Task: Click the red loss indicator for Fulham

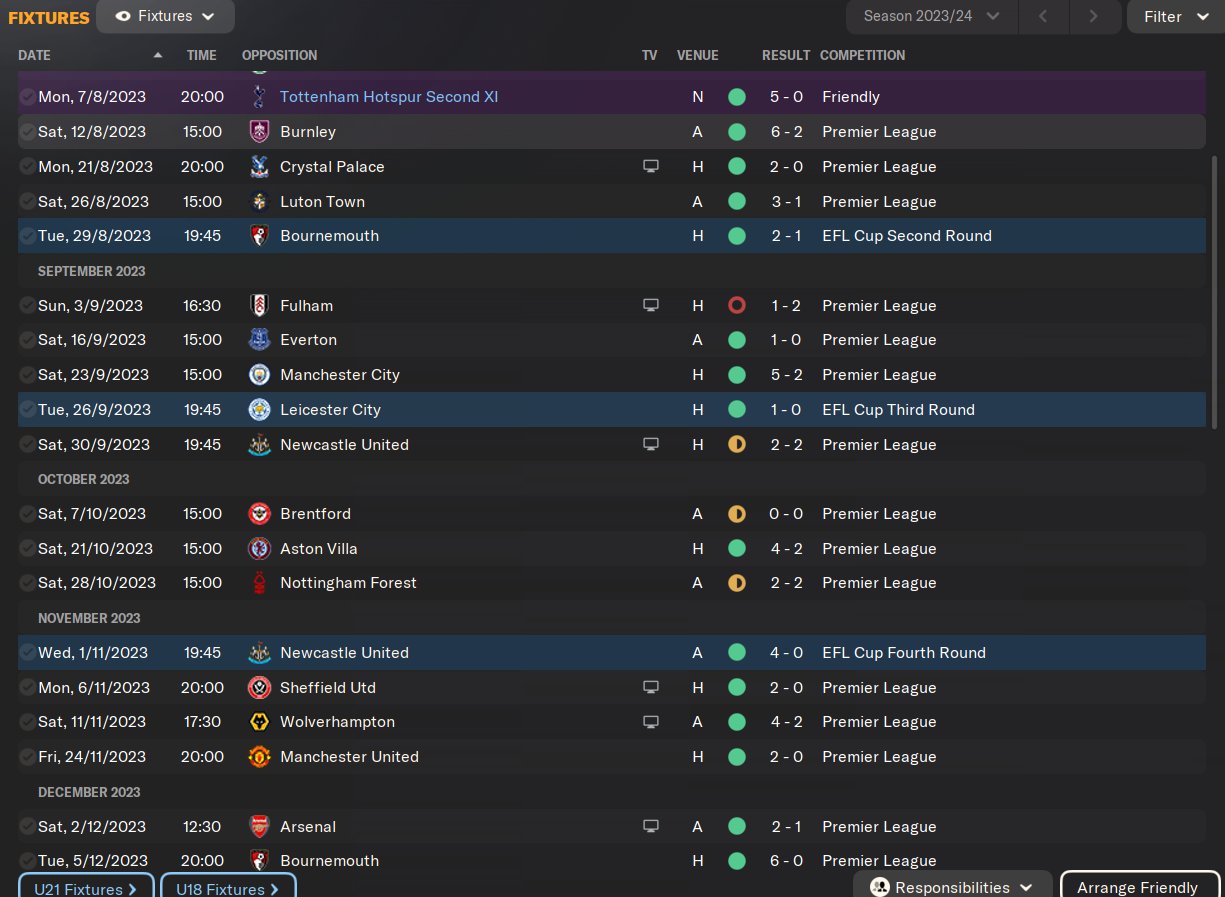Action: click(737, 306)
